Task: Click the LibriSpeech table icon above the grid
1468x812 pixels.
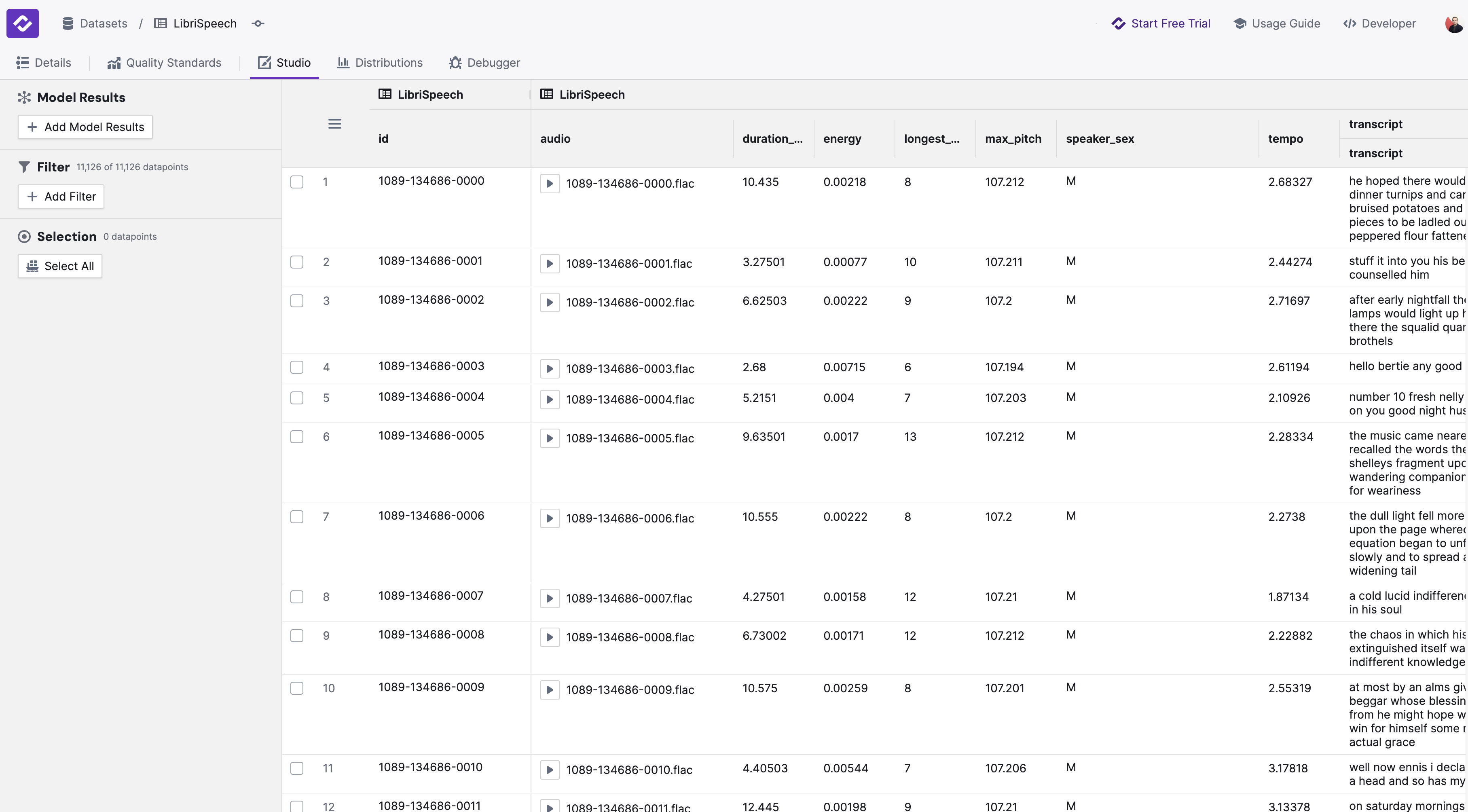Action: click(386, 94)
